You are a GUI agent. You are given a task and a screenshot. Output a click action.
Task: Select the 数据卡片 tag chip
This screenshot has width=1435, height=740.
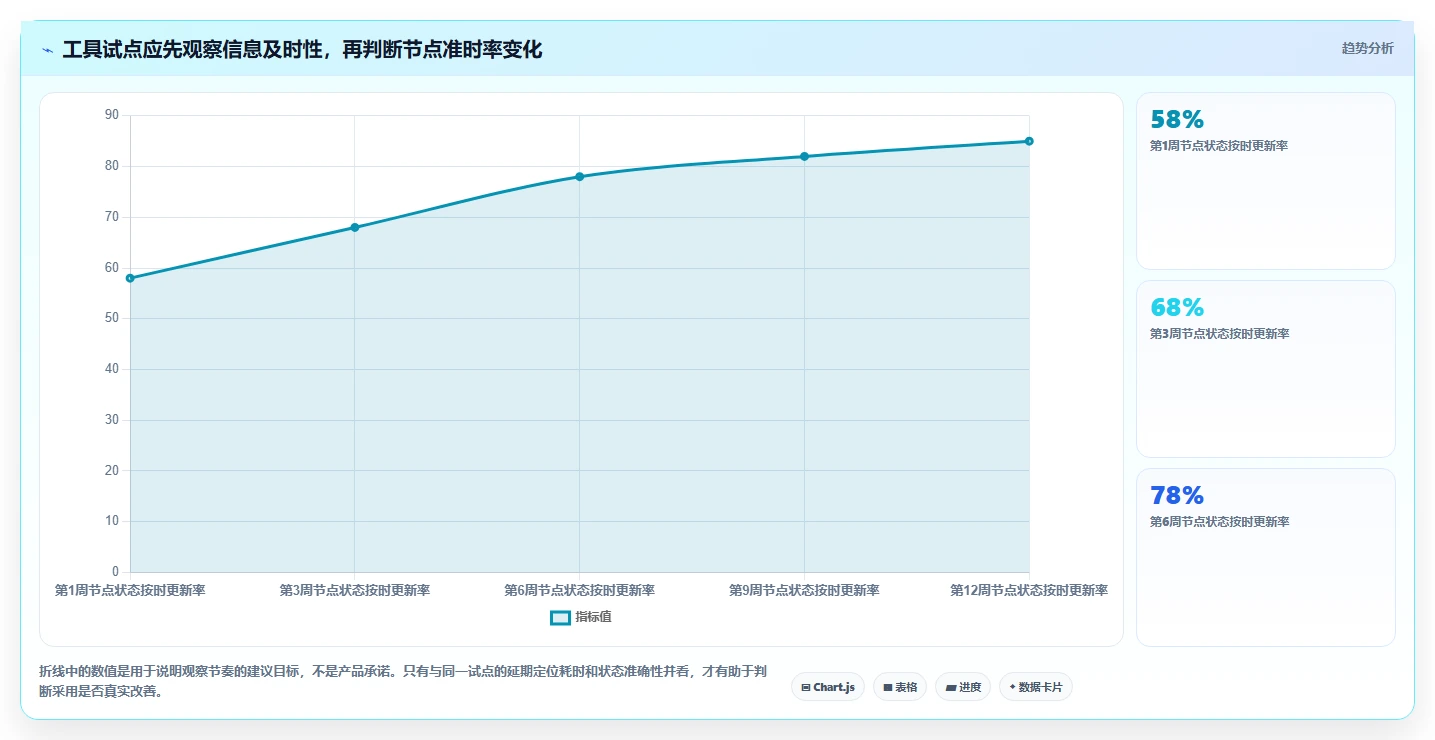pos(1036,687)
